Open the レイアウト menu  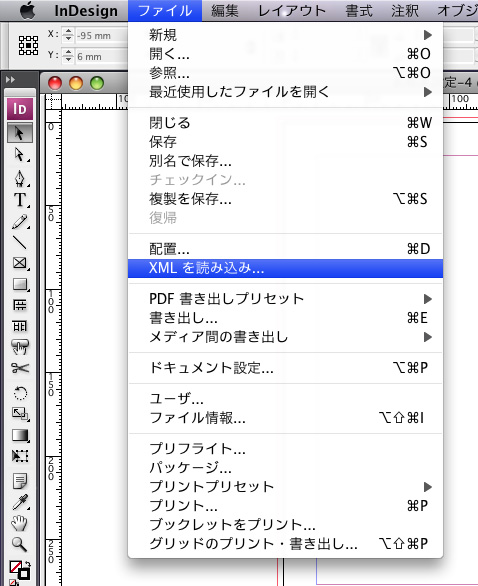(x=292, y=10)
